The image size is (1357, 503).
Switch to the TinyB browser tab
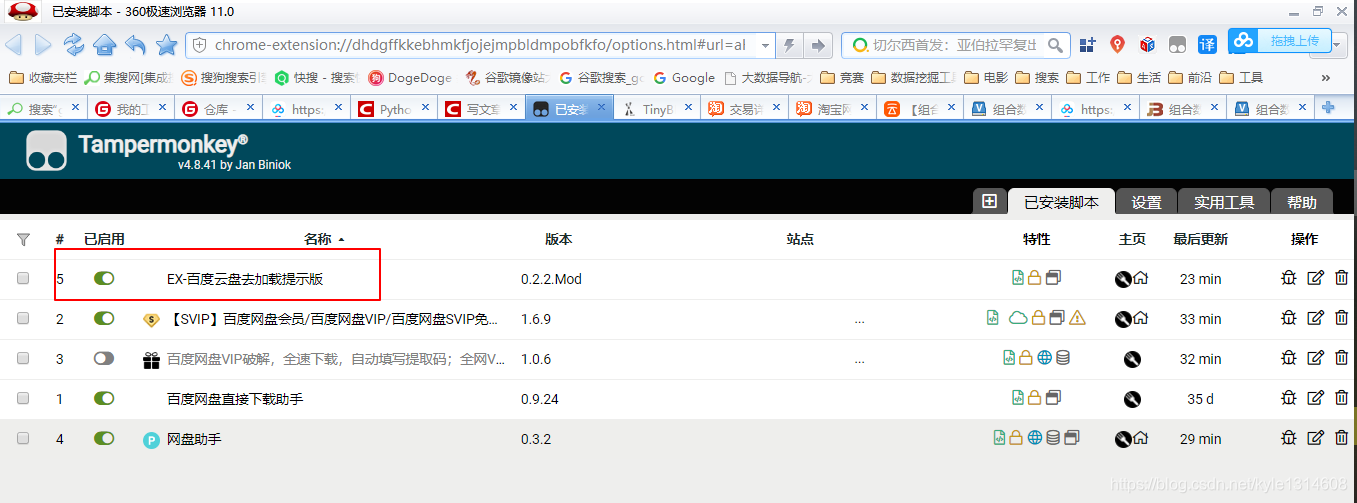[x=656, y=109]
